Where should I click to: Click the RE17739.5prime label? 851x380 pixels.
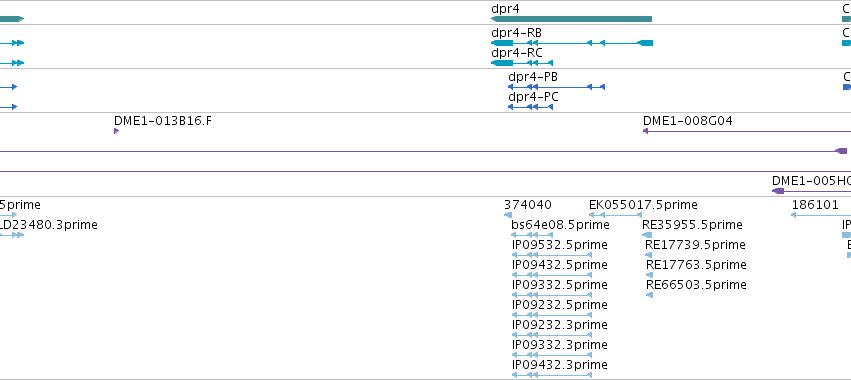click(x=695, y=245)
